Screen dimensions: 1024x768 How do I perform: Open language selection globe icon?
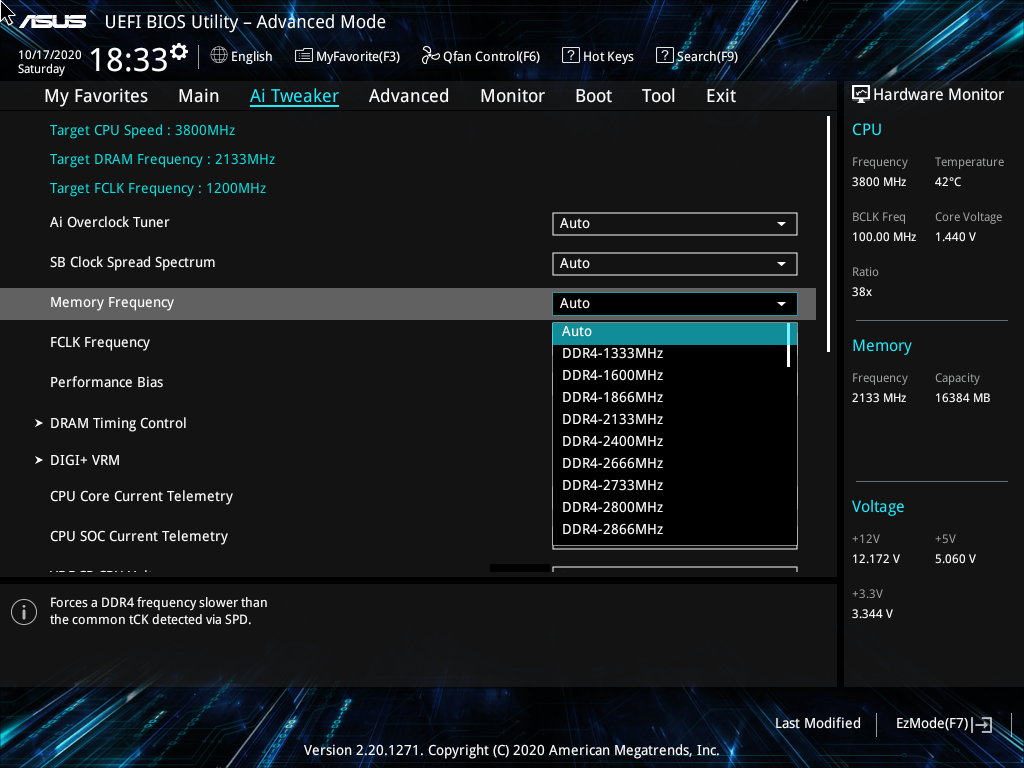click(219, 56)
